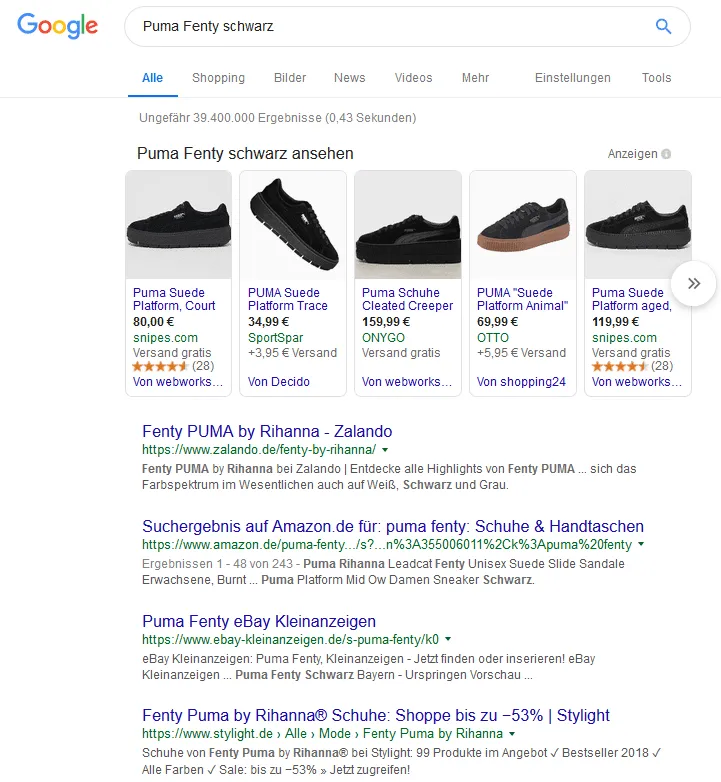This screenshot has width=721, height=782.
Task: Switch to the News tab
Action: pyautogui.click(x=350, y=78)
